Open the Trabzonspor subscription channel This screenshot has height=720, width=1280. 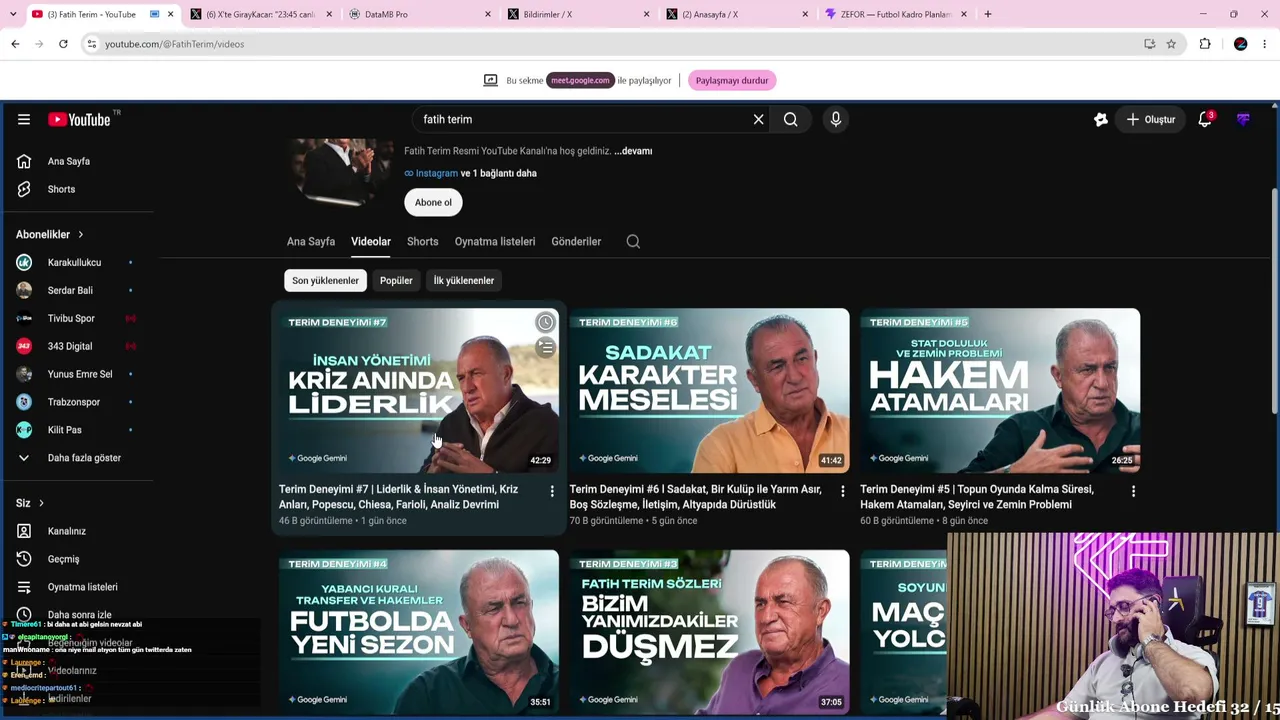[74, 402]
